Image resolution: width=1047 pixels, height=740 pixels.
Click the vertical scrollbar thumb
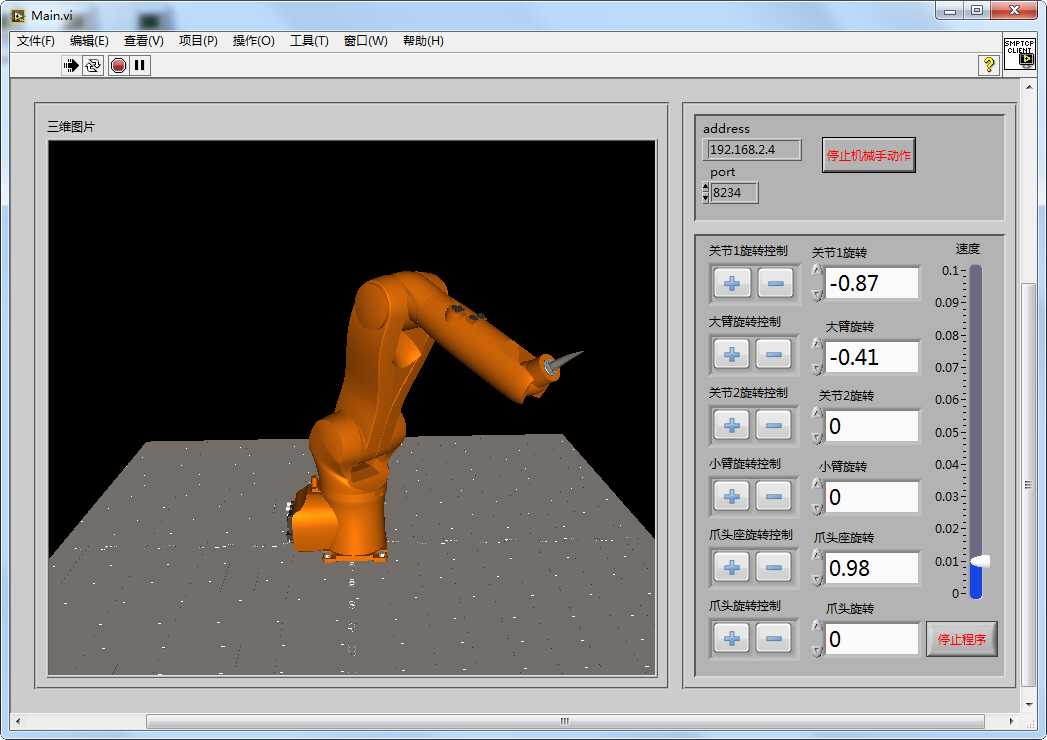click(x=1028, y=485)
